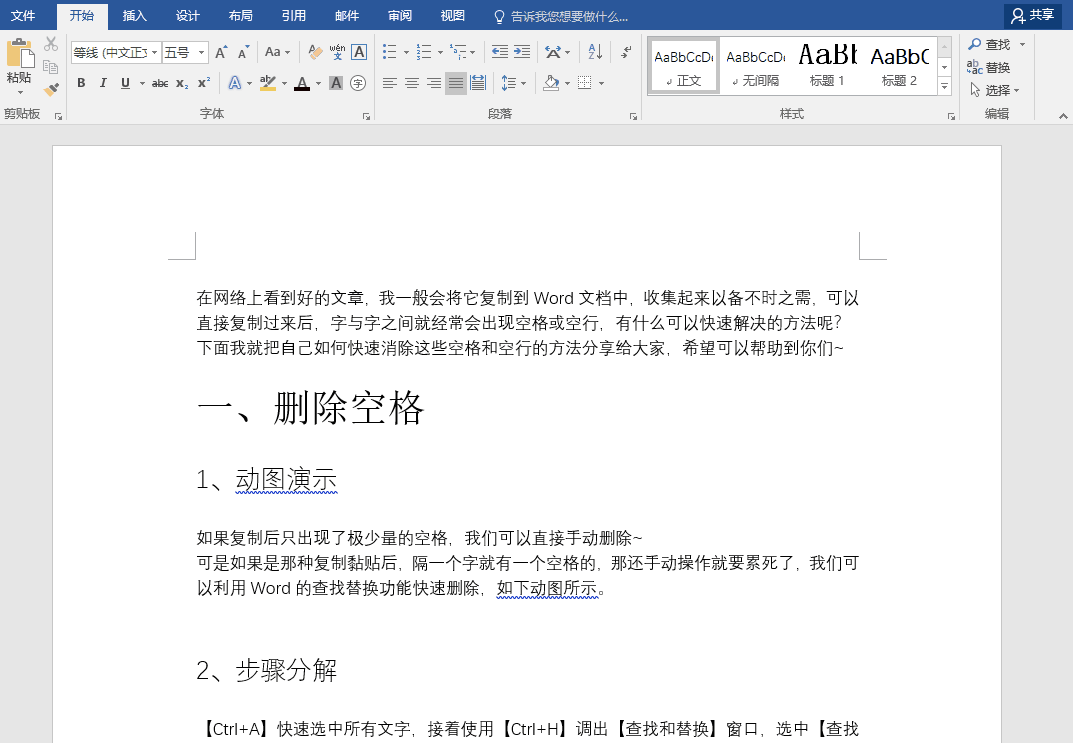Apply paragraph shading with the paint bucket
The image size is (1073, 743).
(551, 83)
